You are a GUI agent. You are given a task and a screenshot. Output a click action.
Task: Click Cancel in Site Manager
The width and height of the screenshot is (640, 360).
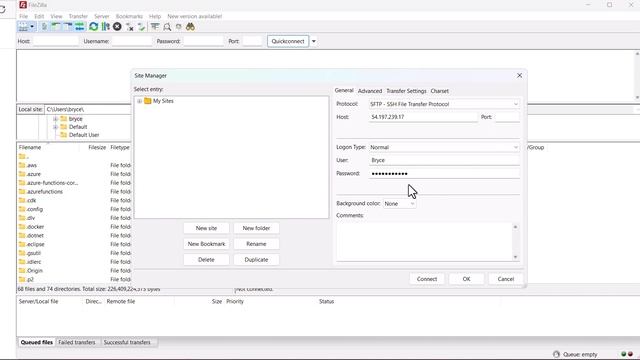coord(505,279)
